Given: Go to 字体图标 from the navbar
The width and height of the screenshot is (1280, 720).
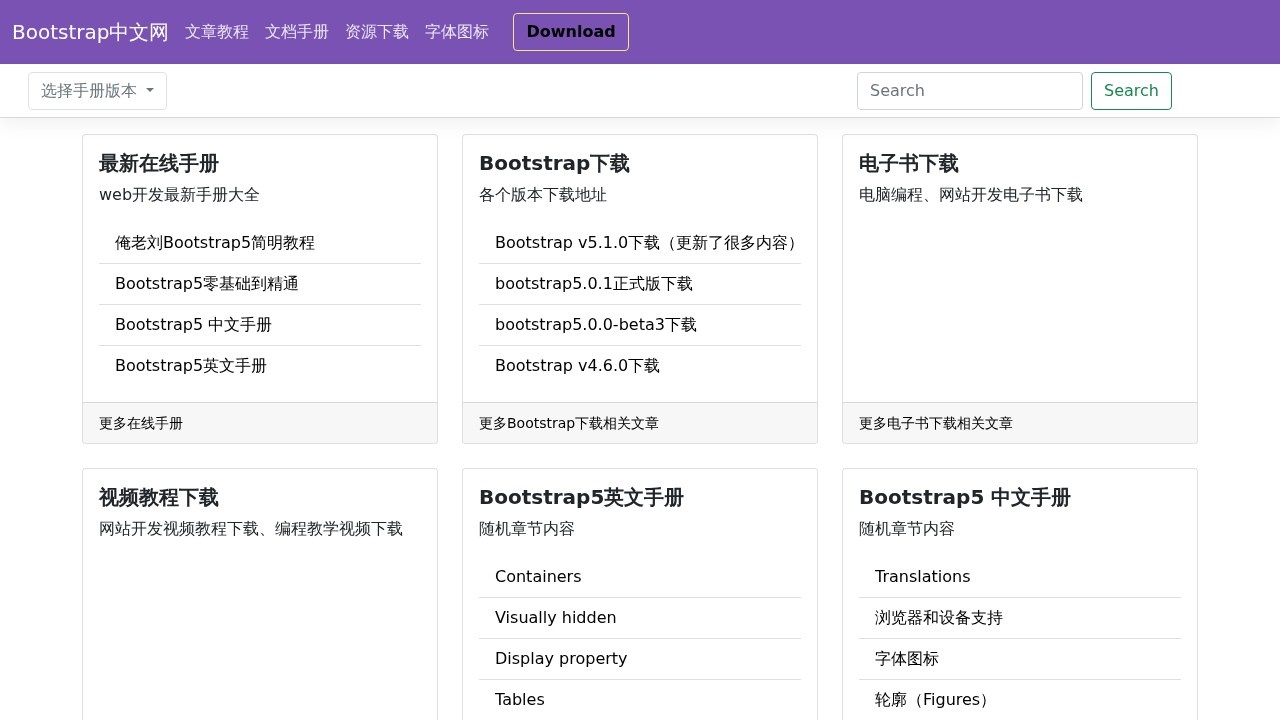Looking at the screenshot, I should [457, 32].
